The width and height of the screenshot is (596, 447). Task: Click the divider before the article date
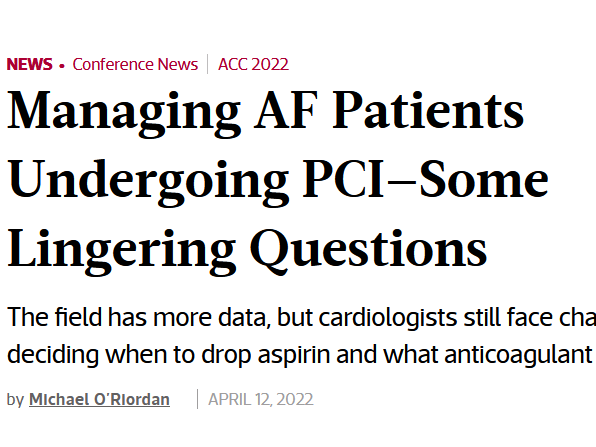tap(198, 399)
